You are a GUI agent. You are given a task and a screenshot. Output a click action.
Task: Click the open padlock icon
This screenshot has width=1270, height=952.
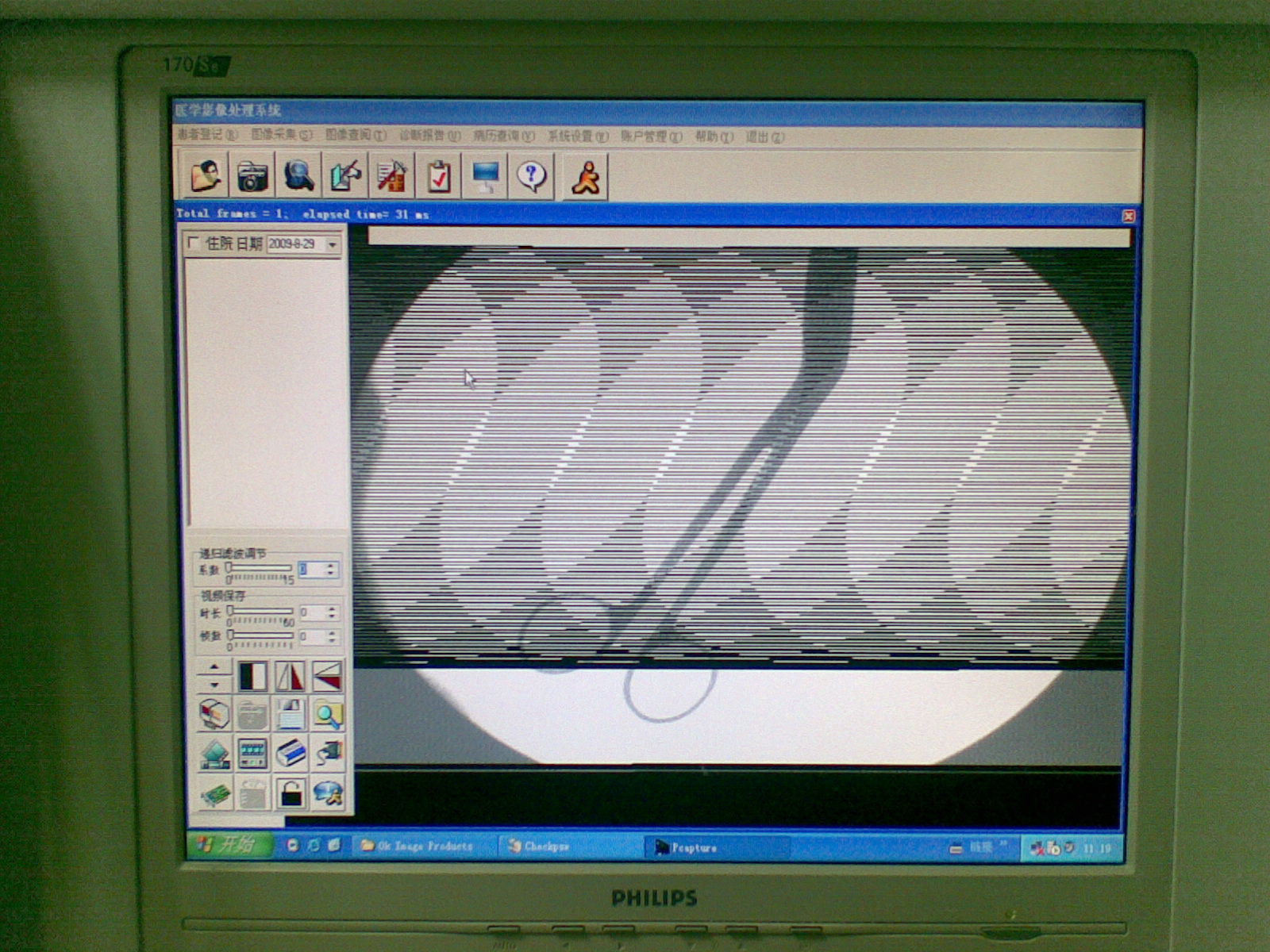coord(291,793)
